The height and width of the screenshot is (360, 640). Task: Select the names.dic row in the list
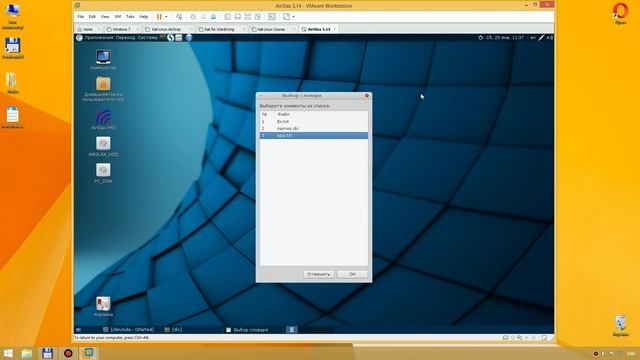click(314, 129)
